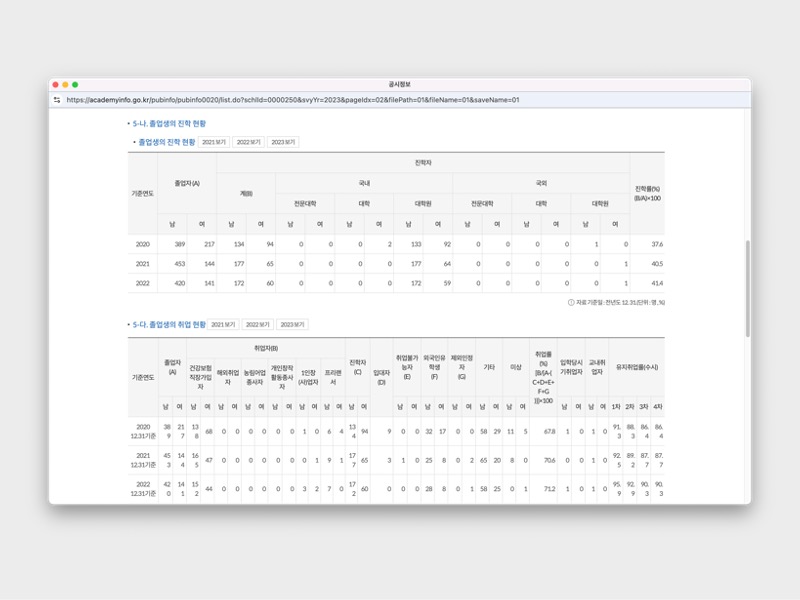Select the 입대자(D) column header
This screenshot has height=600, width=800.
pyautogui.click(x=381, y=377)
